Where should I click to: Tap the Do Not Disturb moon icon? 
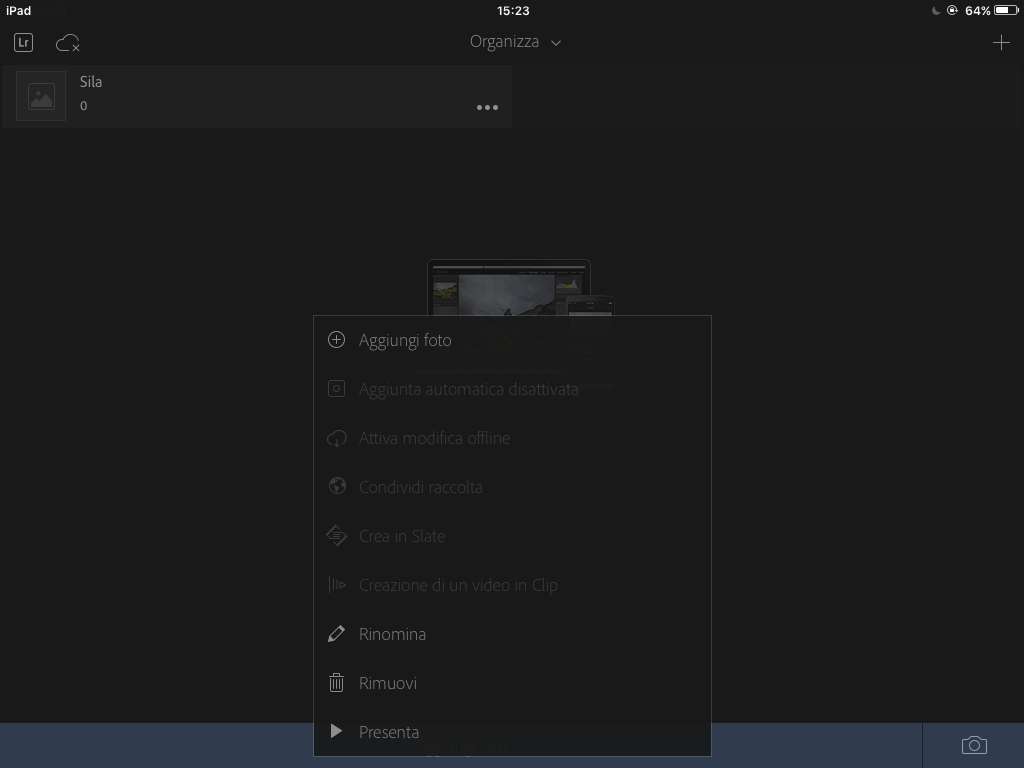pyautogui.click(x=936, y=10)
